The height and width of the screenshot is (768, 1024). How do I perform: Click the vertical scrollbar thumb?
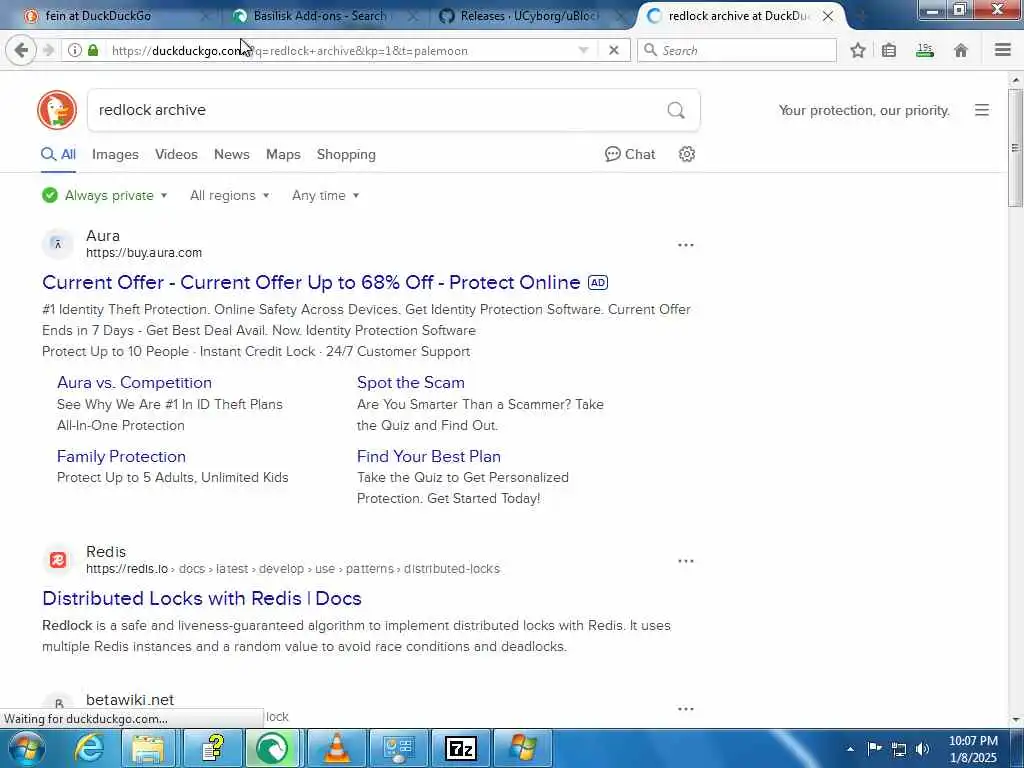point(1015,148)
